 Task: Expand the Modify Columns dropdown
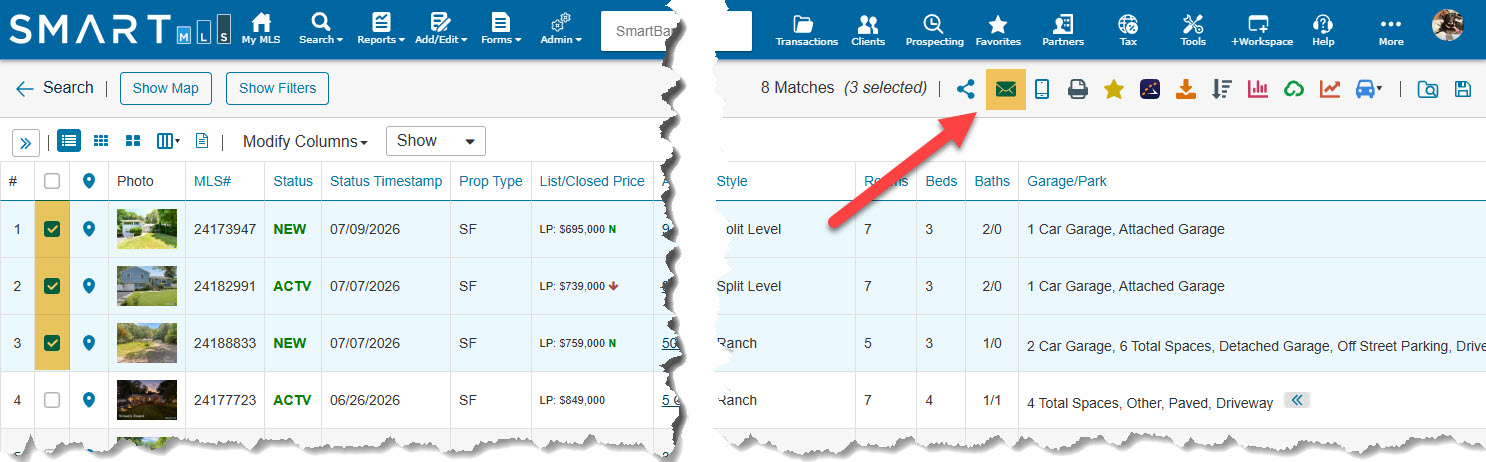305,141
